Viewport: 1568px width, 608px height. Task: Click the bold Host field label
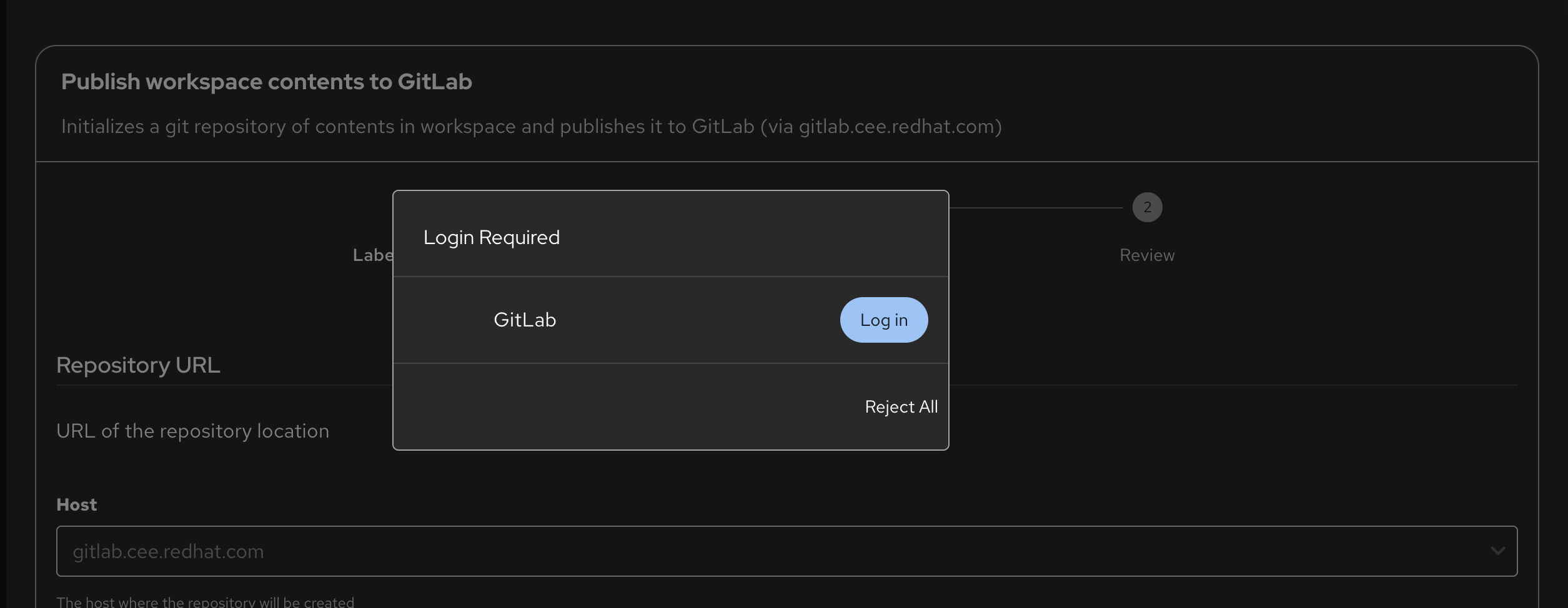(77, 504)
